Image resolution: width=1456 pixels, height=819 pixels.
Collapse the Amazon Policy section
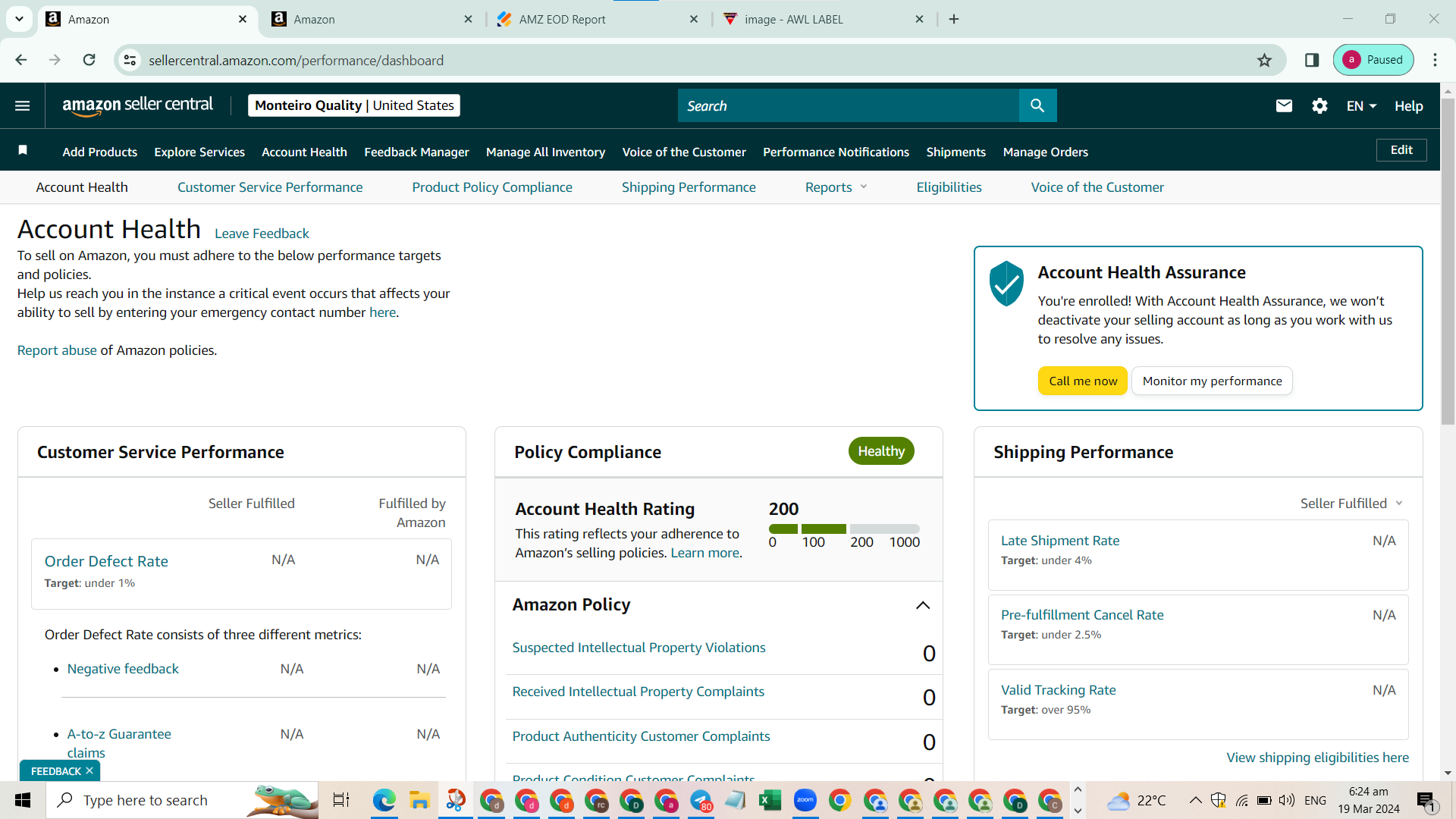tap(923, 605)
